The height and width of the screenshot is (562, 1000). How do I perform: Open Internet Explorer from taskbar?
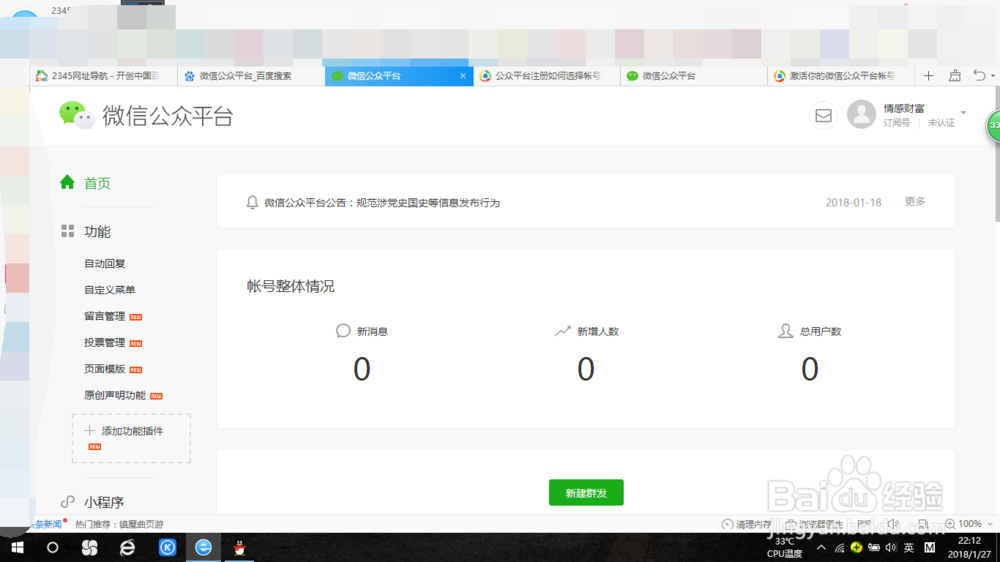point(128,547)
